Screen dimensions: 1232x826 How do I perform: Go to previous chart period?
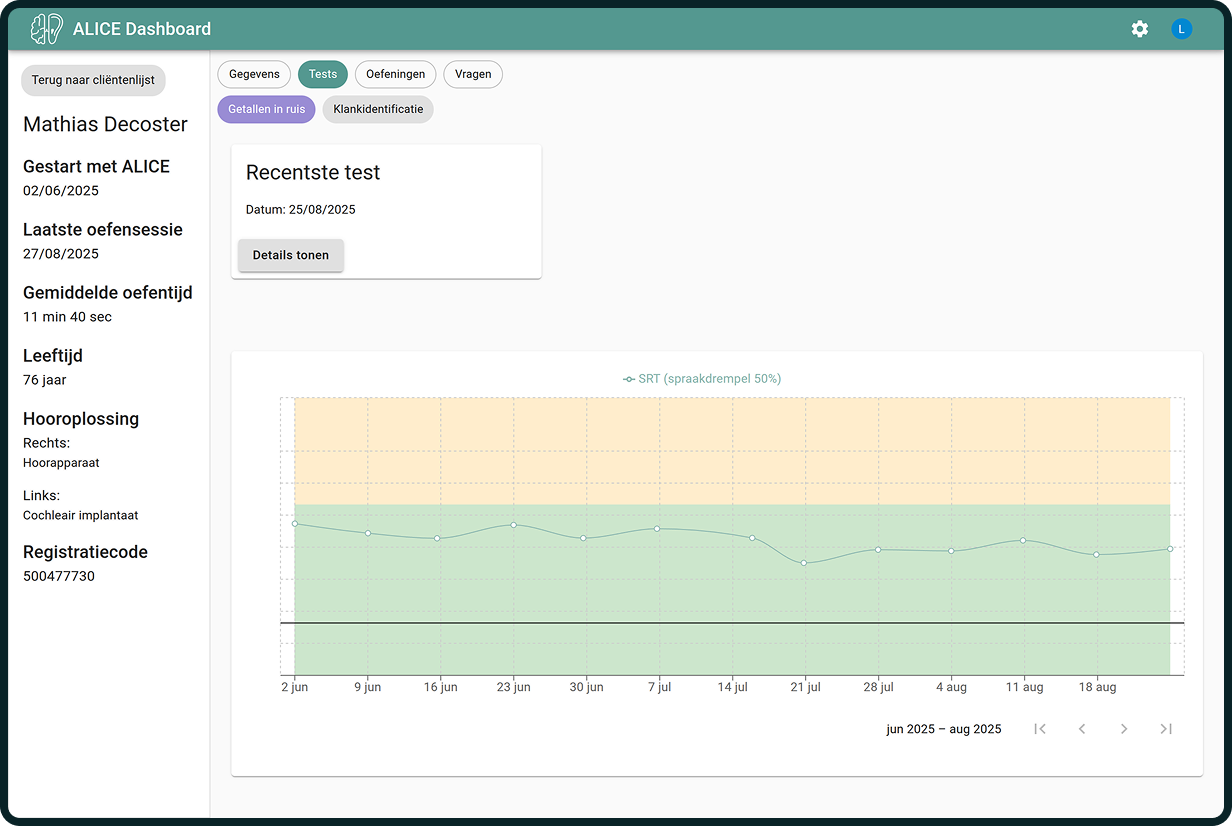point(1082,729)
